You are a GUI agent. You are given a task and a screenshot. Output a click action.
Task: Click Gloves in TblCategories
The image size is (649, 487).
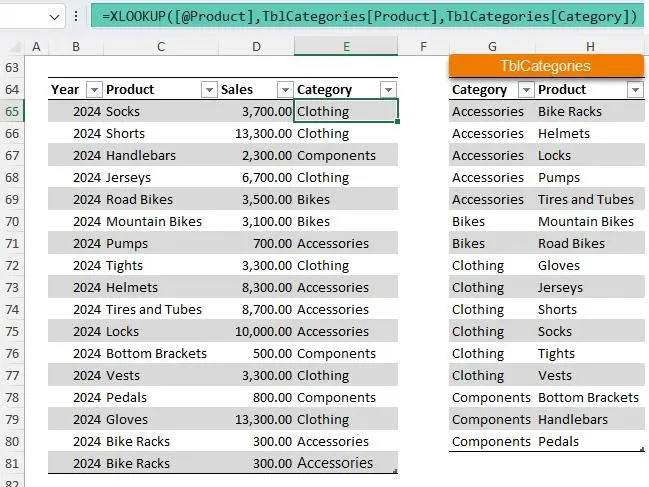coord(590,265)
